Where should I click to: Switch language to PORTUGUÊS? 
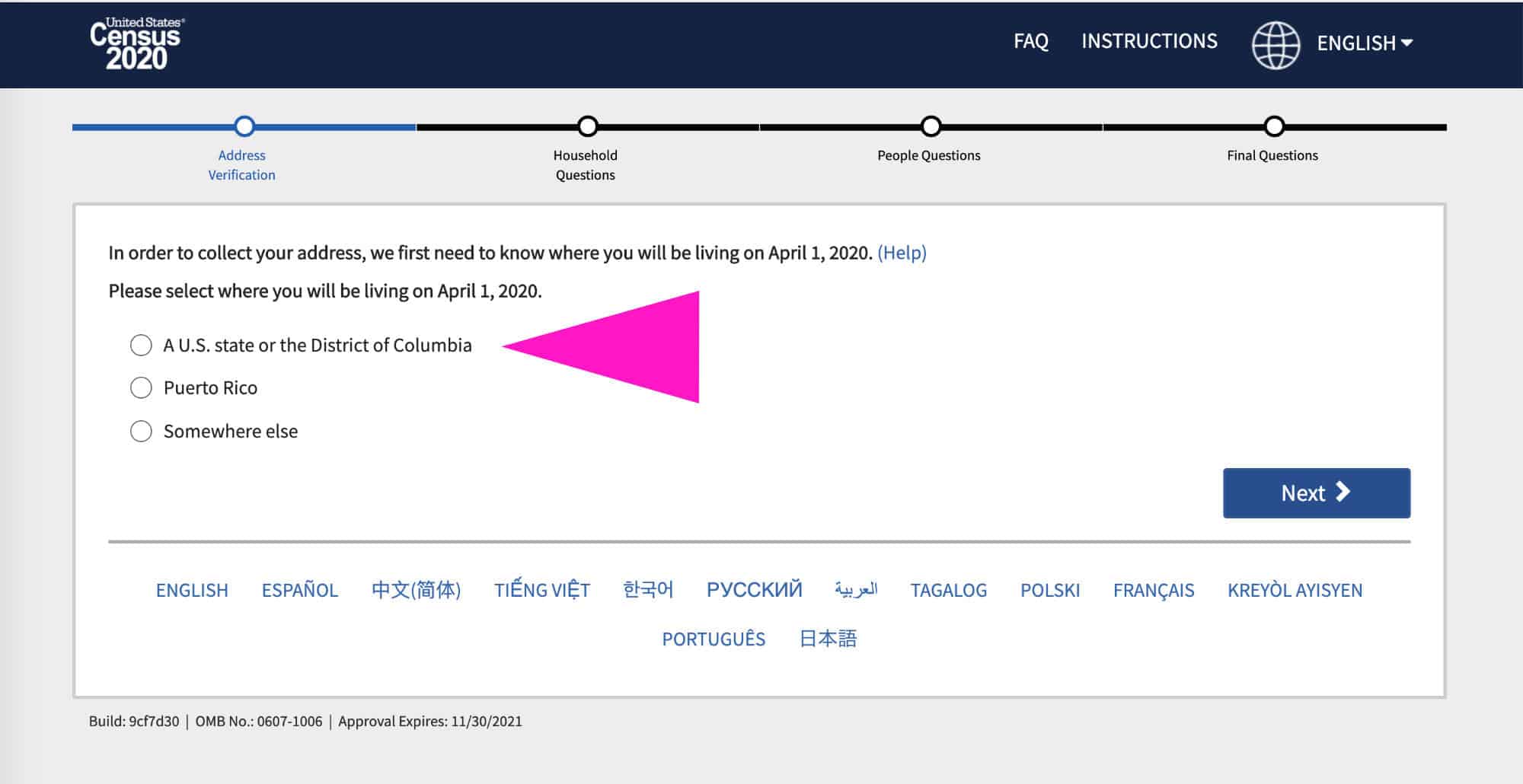714,639
